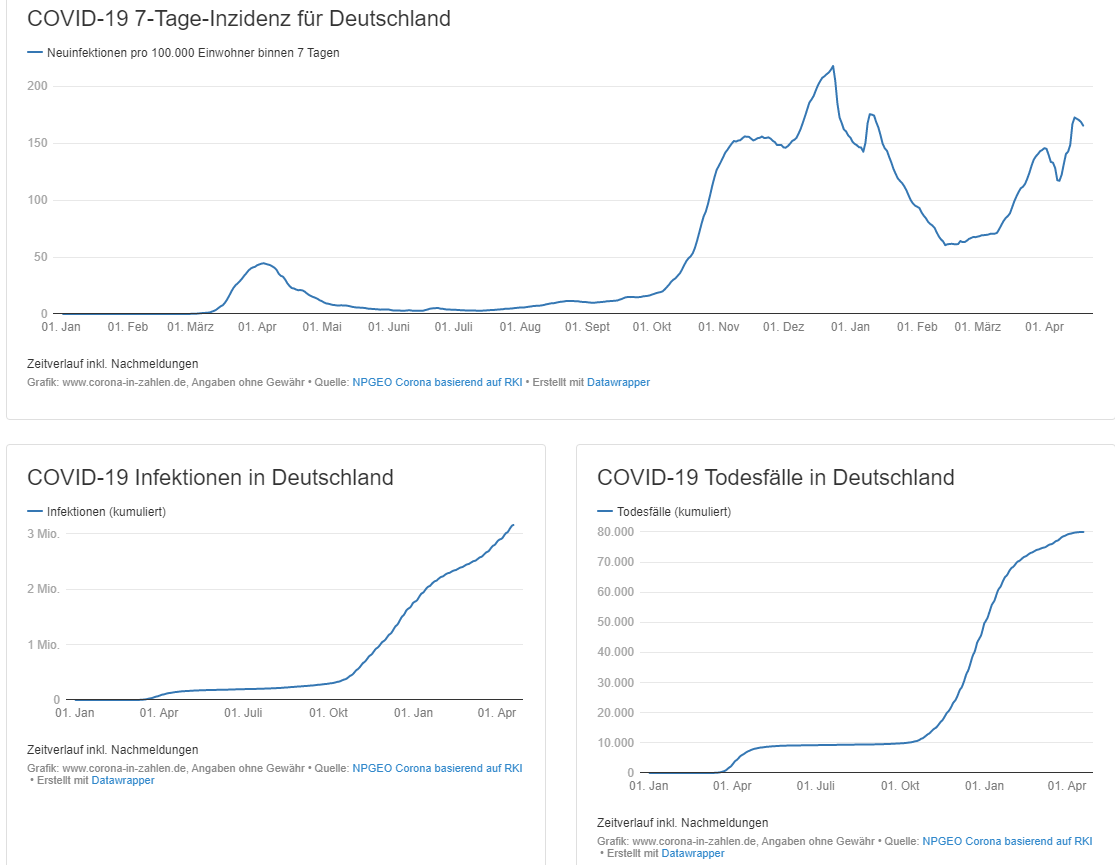Image resolution: width=1115 pixels, height=865 pixels.
Task: Open Datawrapper link in the Todesfälle footer
Action: pyautogui.click(x=692, y=853)
